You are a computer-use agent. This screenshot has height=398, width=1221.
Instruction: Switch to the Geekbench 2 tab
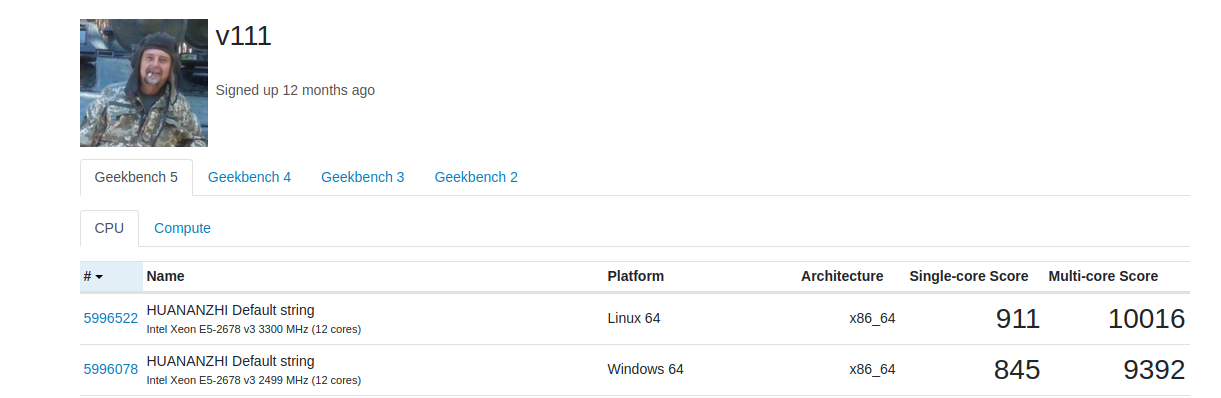(x=476, y=177)
